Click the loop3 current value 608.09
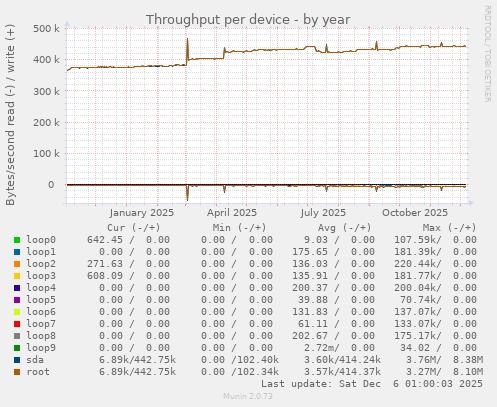 tap(105, 276)
